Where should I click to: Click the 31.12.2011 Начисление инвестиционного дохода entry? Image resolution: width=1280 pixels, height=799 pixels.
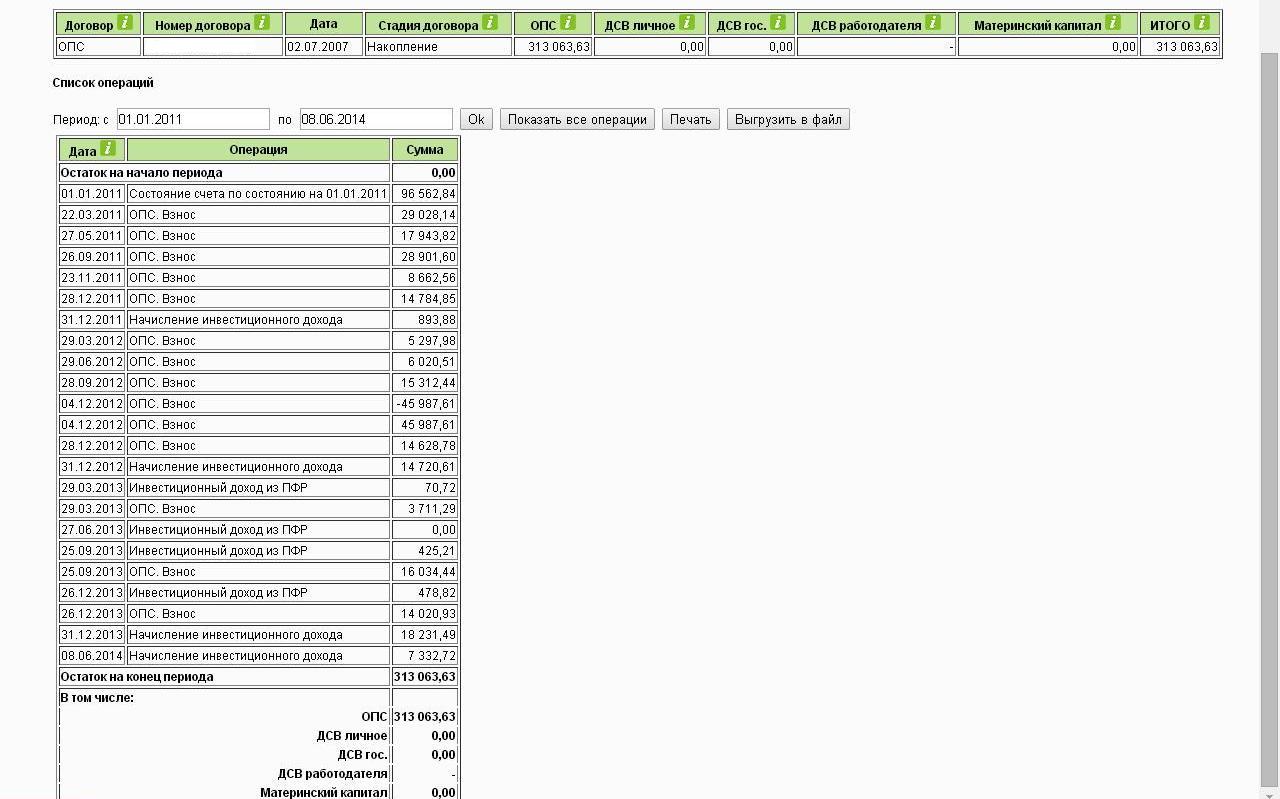(x=258, y=319)
